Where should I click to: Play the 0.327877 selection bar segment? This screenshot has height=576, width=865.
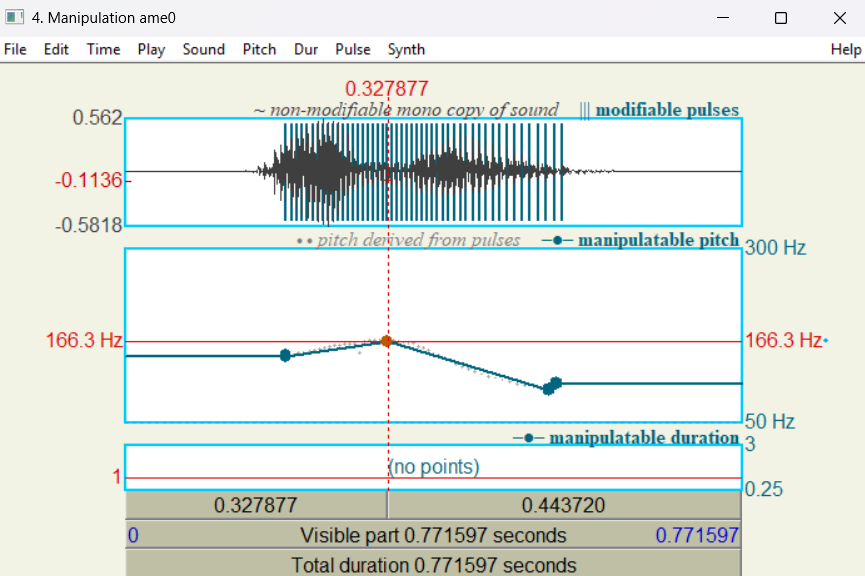point(256,505)
